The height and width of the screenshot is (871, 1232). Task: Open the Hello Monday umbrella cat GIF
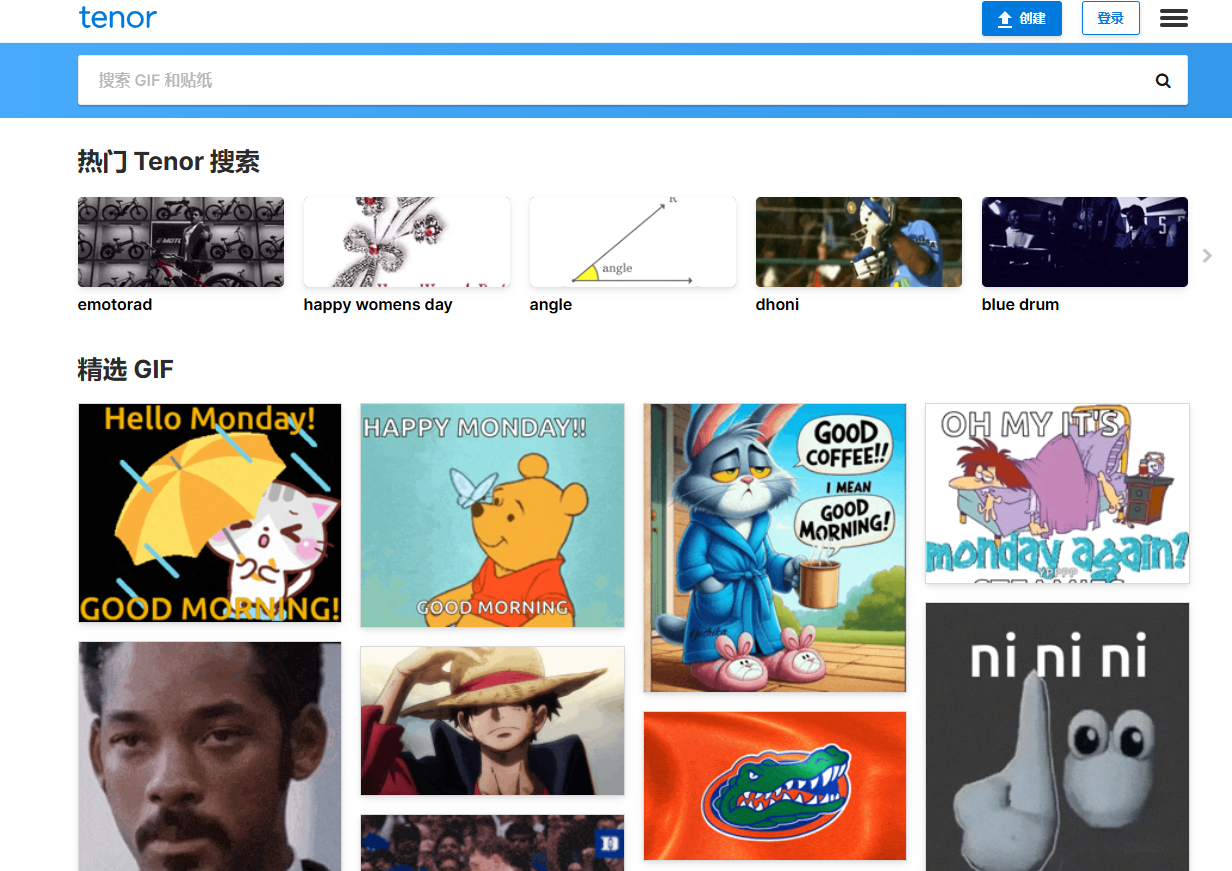tap(210, 513)
